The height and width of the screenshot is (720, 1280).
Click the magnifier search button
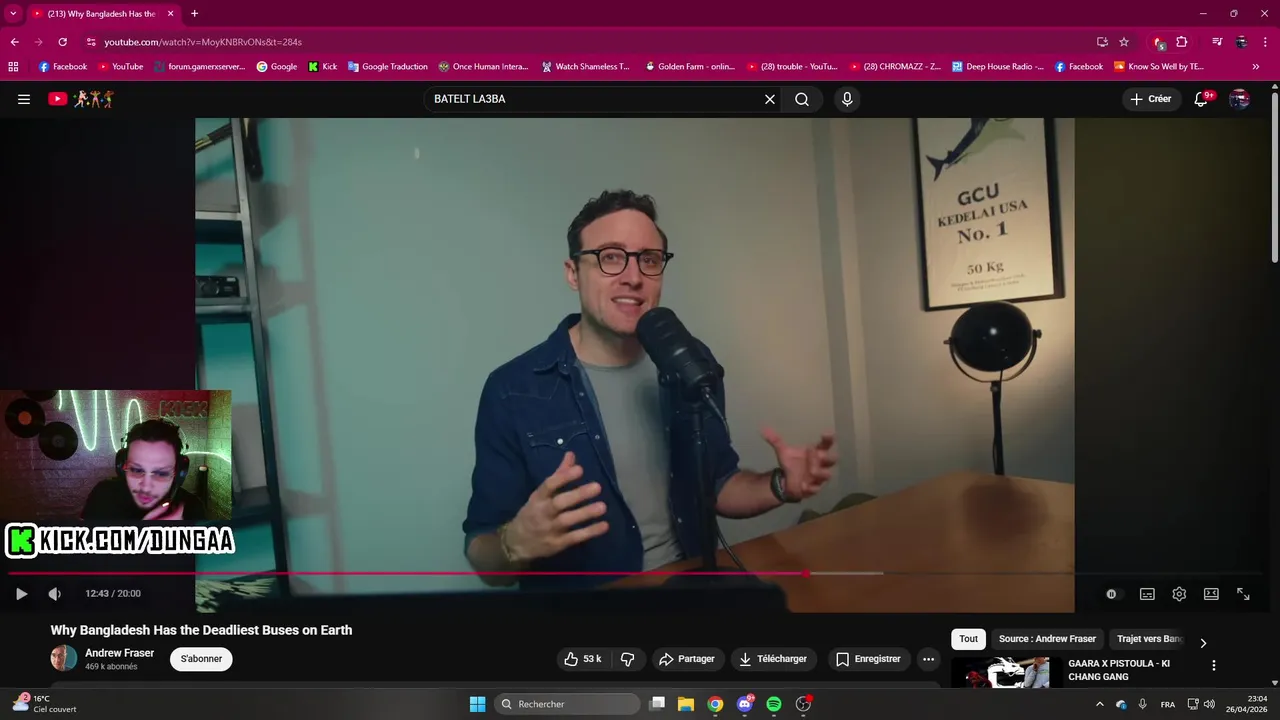click(802, 99)
